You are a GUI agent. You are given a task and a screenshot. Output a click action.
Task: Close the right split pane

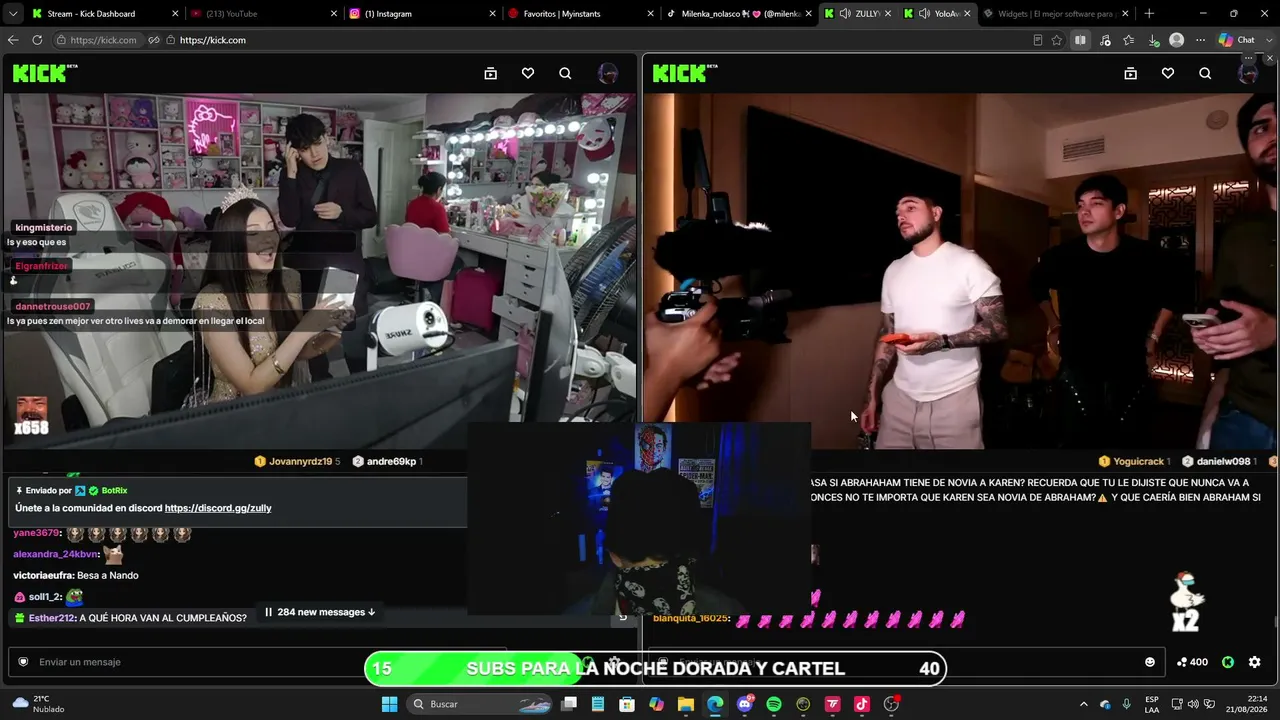[x=1270, y=58]
